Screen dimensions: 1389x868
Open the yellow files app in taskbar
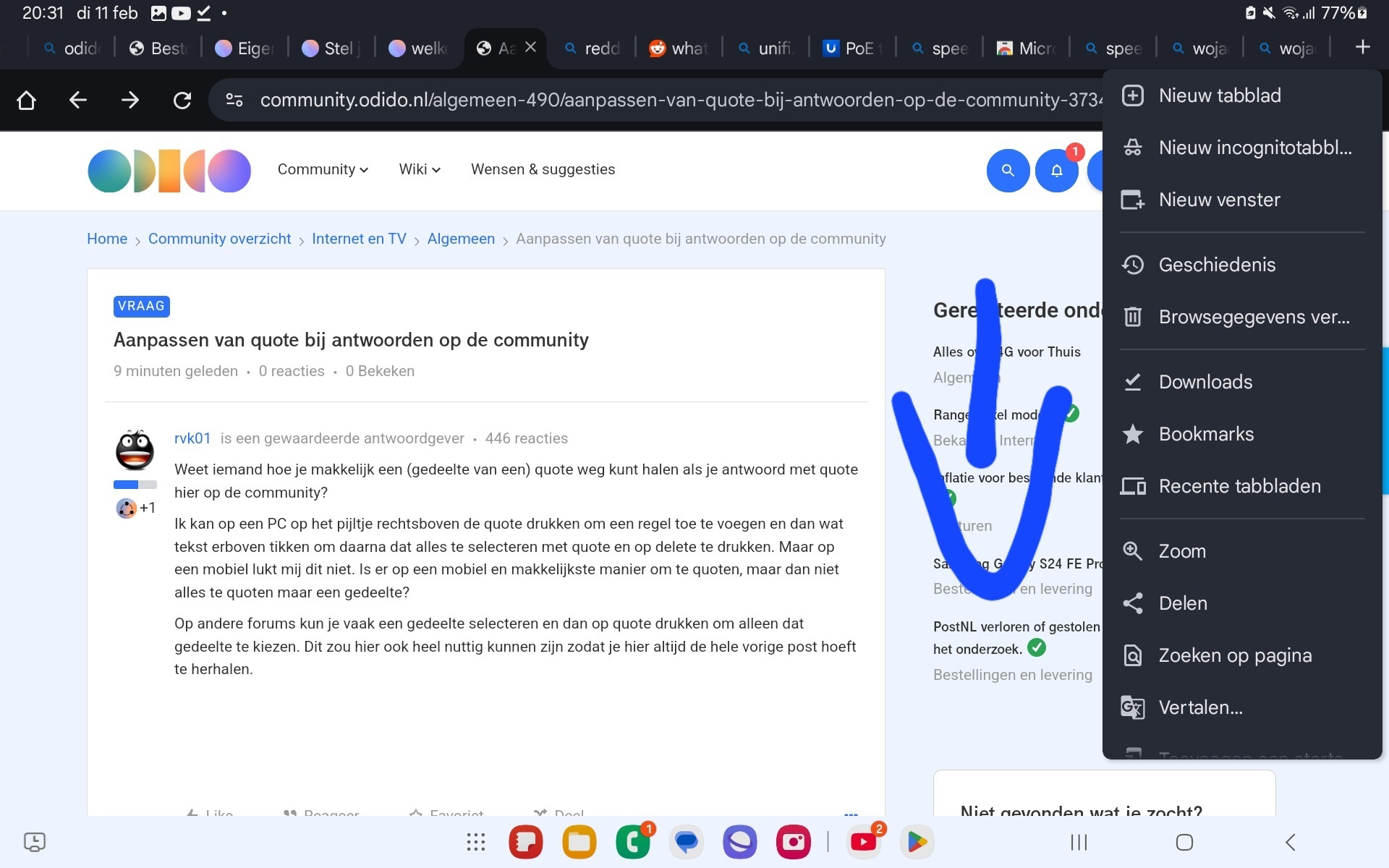(x=579, y=842)
